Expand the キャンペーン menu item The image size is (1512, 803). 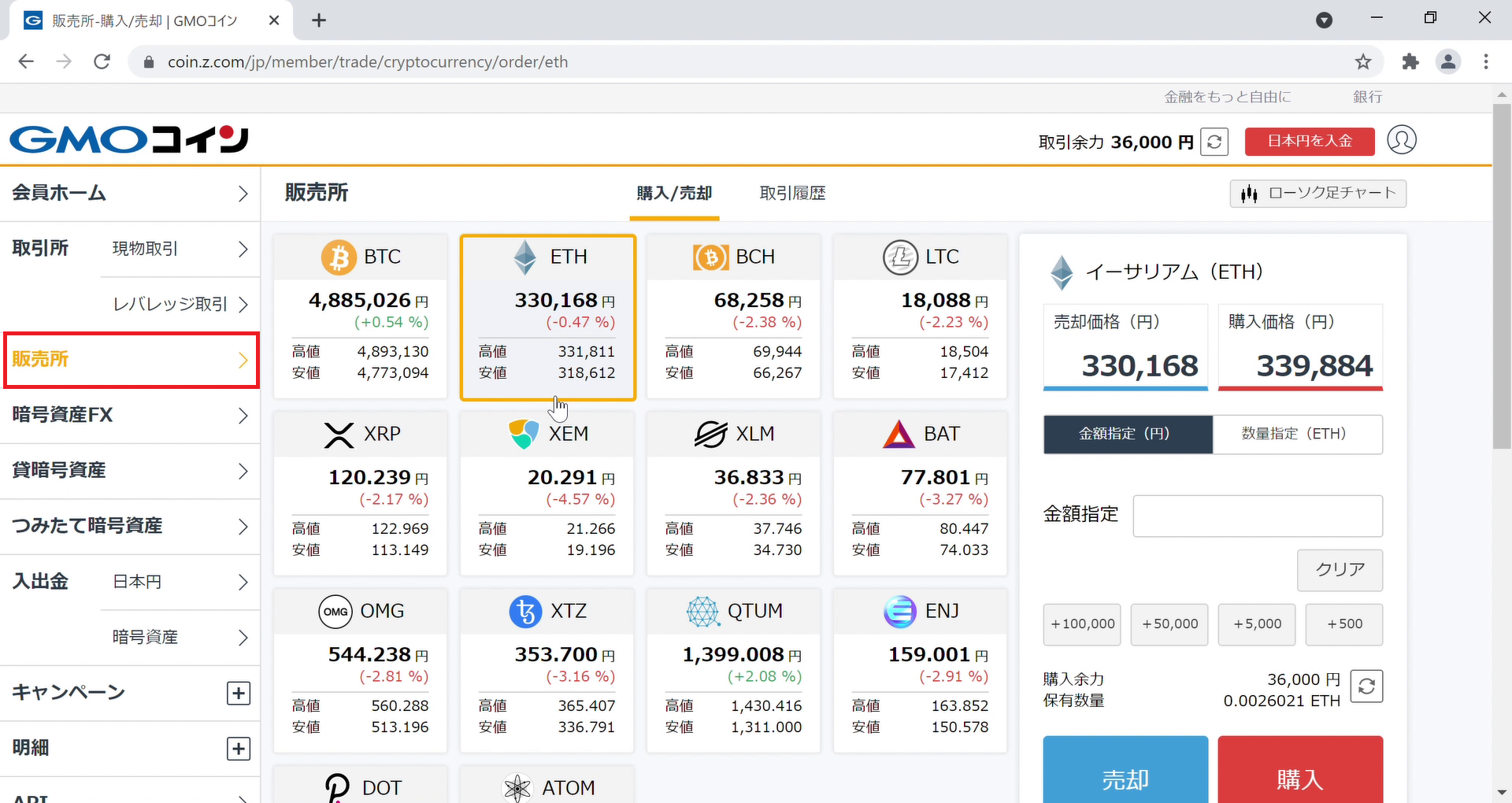[x=238, y=693]
